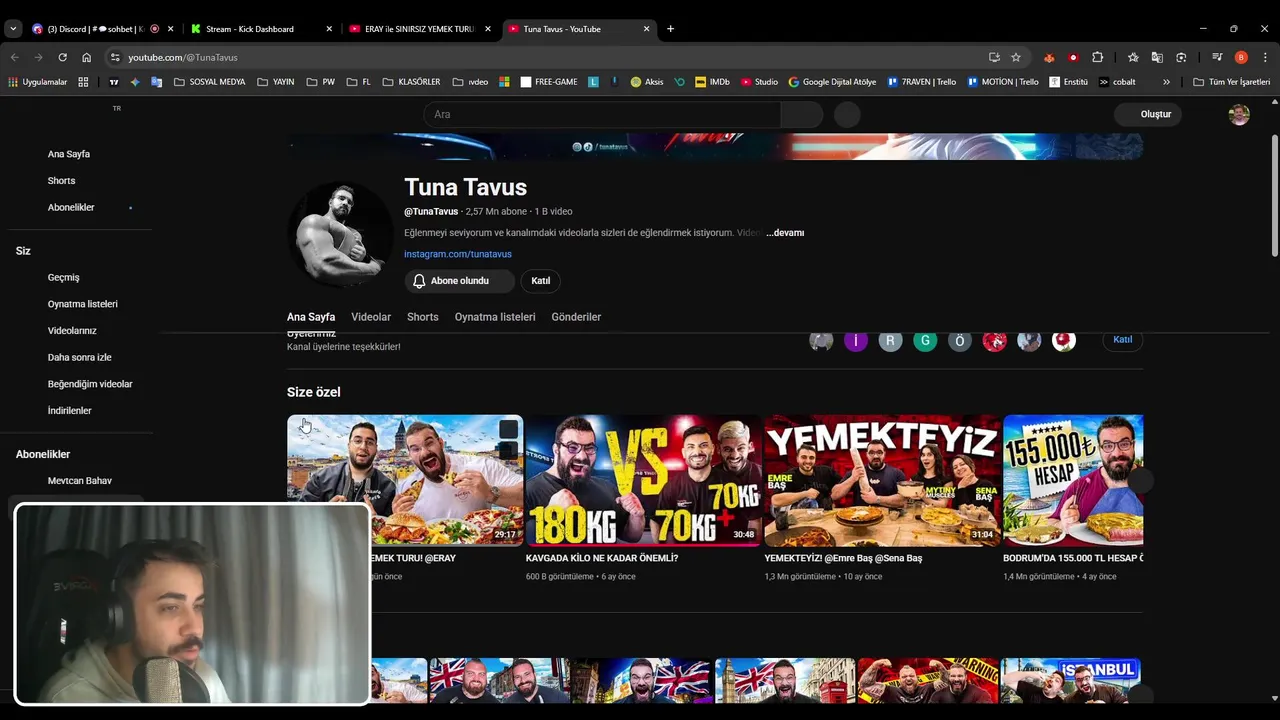Viewport: 1280px width, 720px height.
Task: Click the YouTube search button
Action: 801,114
